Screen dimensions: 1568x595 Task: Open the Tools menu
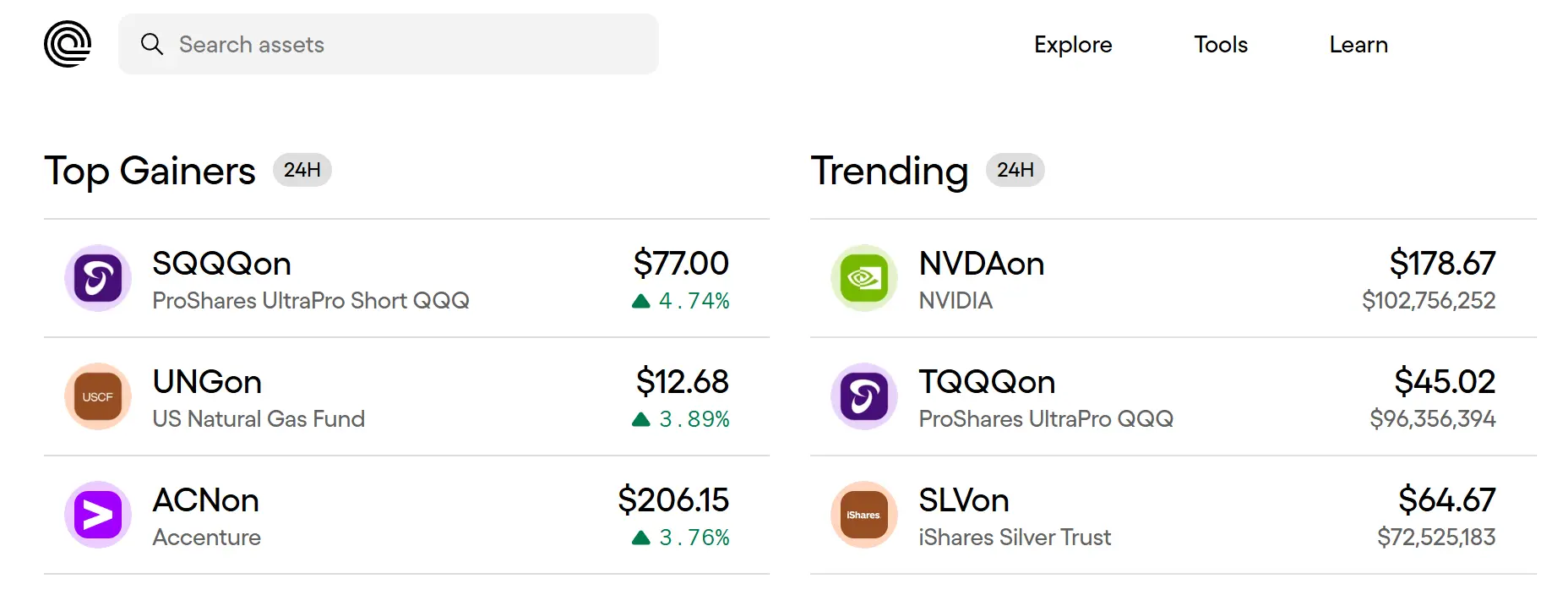[1221, 45]
